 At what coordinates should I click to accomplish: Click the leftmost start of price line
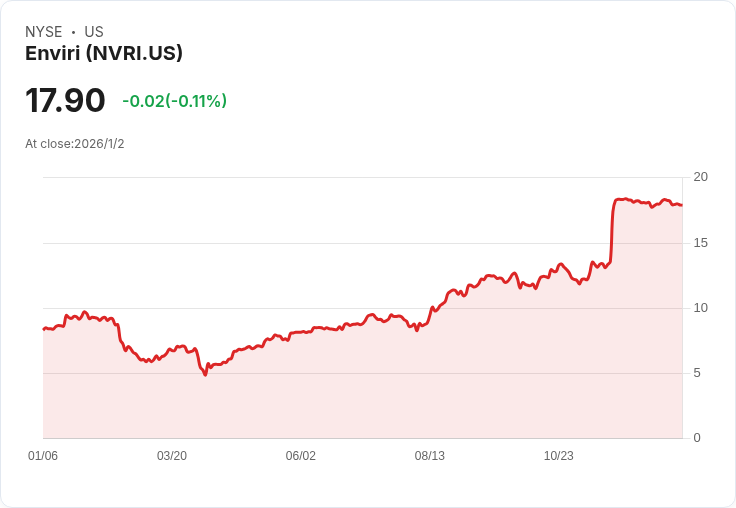click(x=44, y=329)
